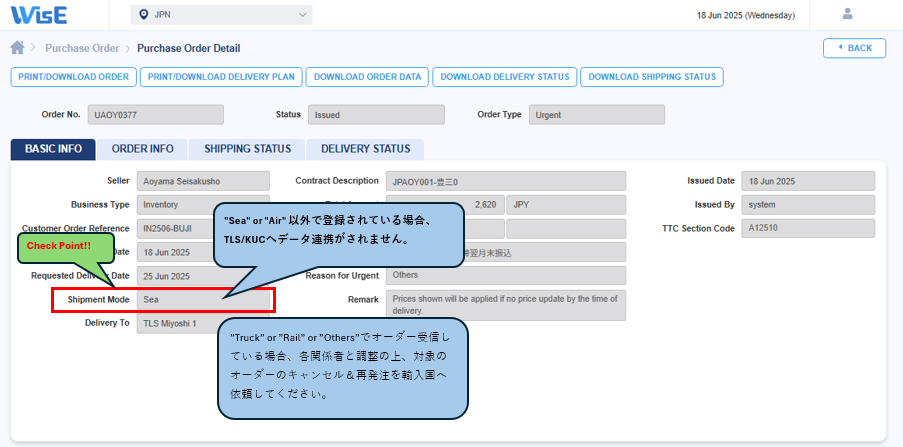This screenshot has width=903, height=447.
Task: Click Print/Download Order button
Action: 73,77
